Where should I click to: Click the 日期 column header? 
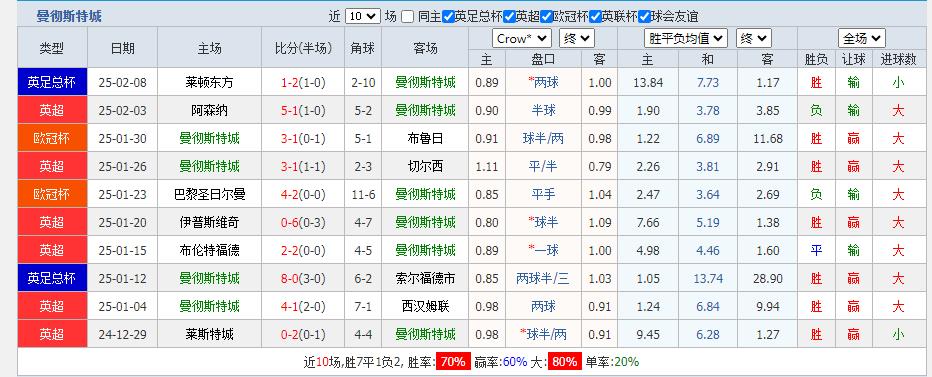122,48
